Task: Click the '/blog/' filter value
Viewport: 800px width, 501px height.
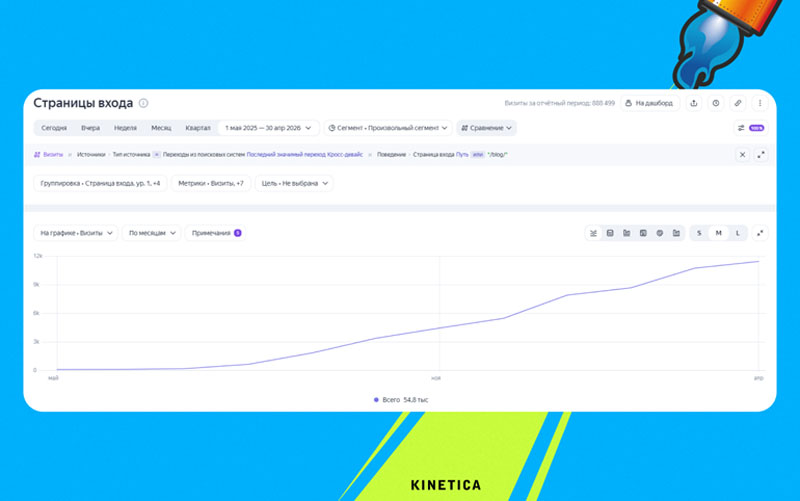Action: [x=497, y=155]
